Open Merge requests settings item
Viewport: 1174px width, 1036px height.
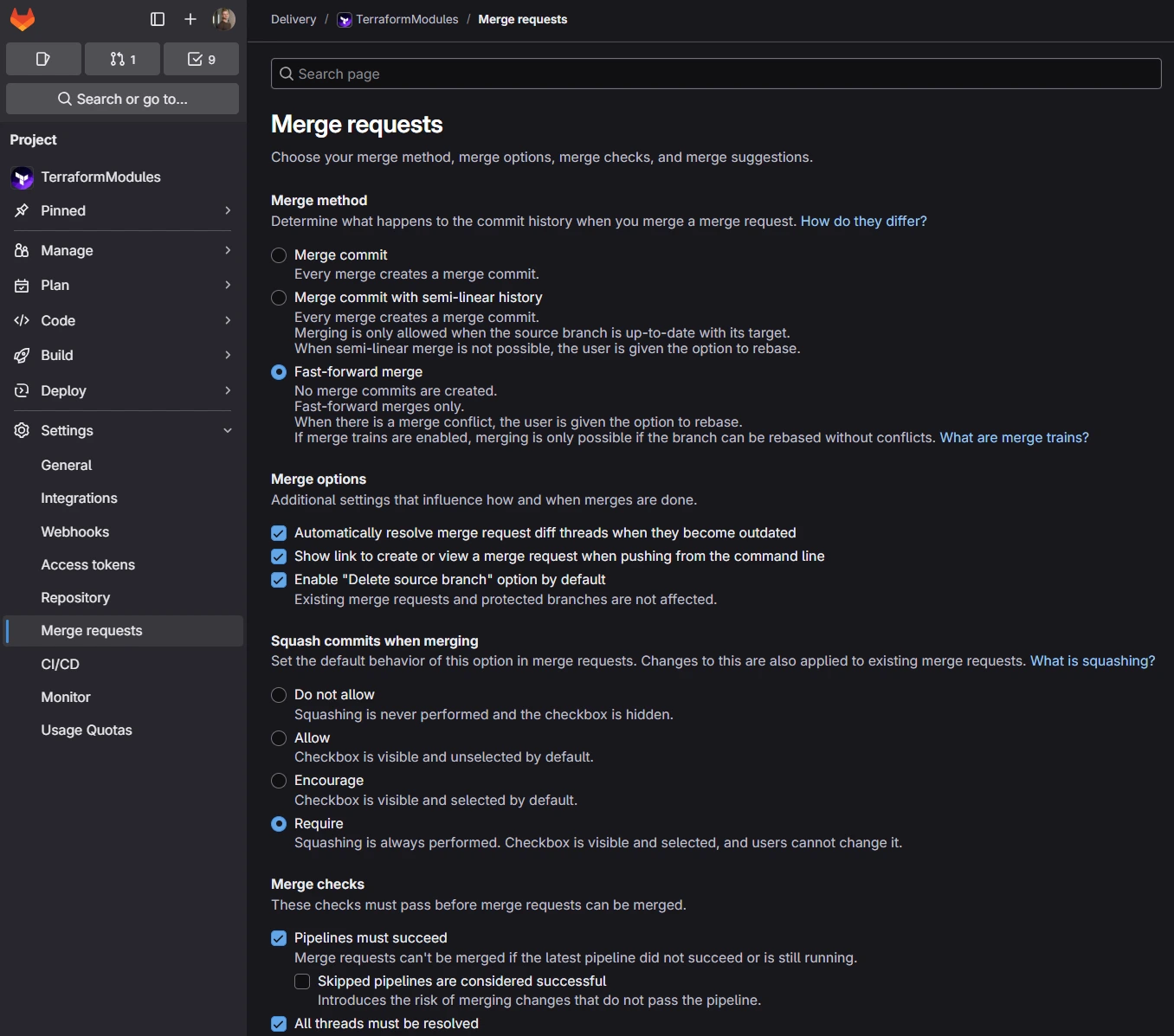[124, 631]
